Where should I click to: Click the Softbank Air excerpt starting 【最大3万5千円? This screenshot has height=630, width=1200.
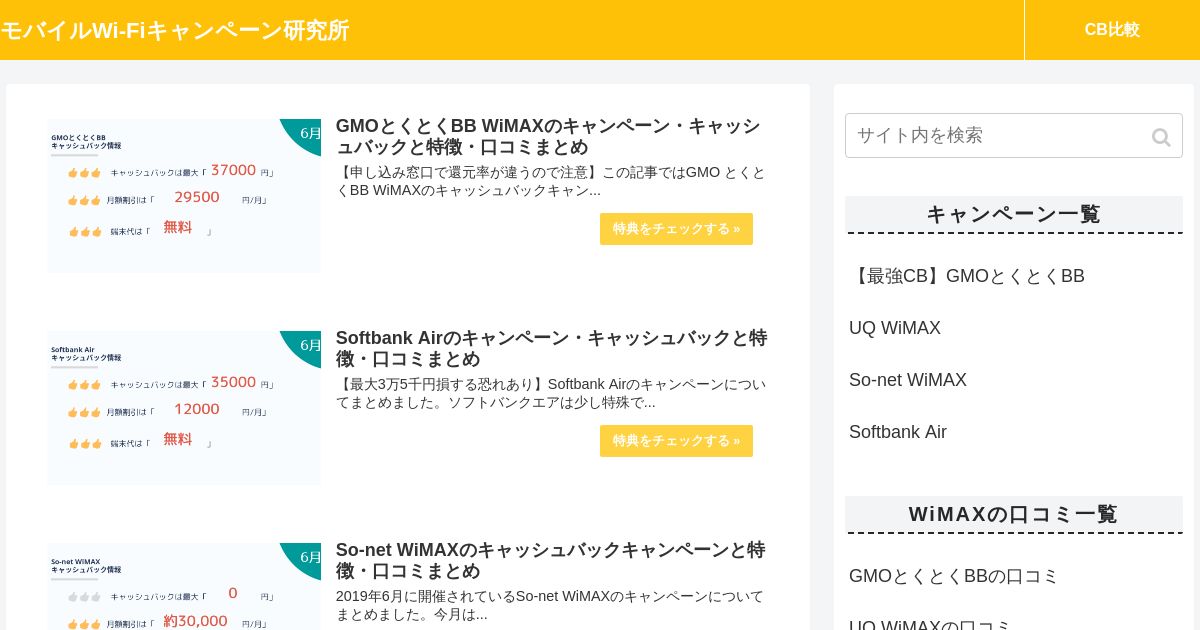click(x=551, y=393)
